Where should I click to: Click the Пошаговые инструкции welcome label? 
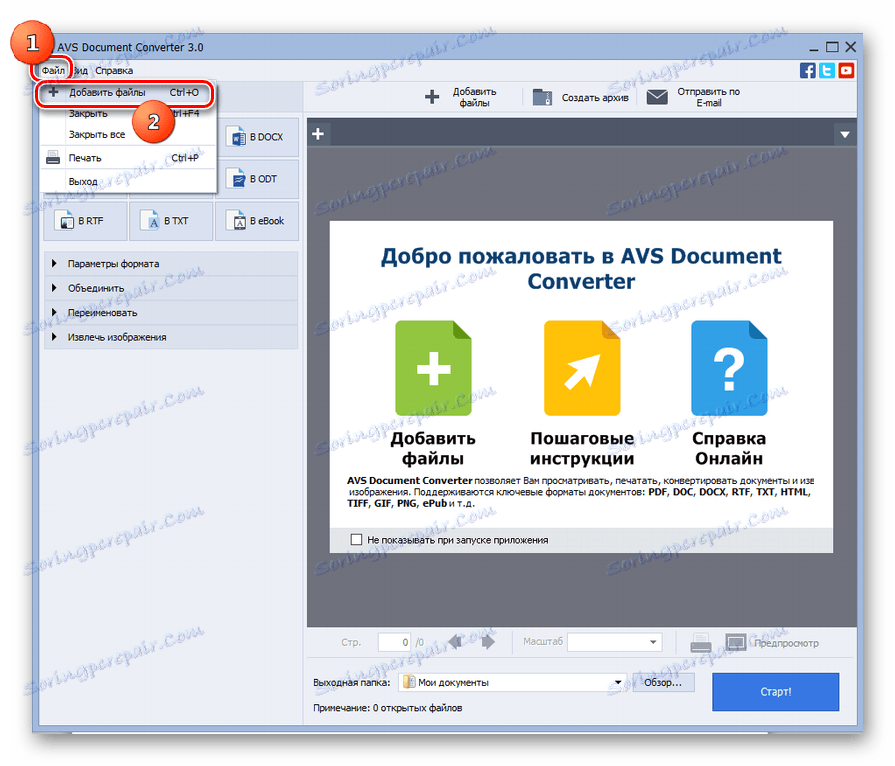[582, 449]
